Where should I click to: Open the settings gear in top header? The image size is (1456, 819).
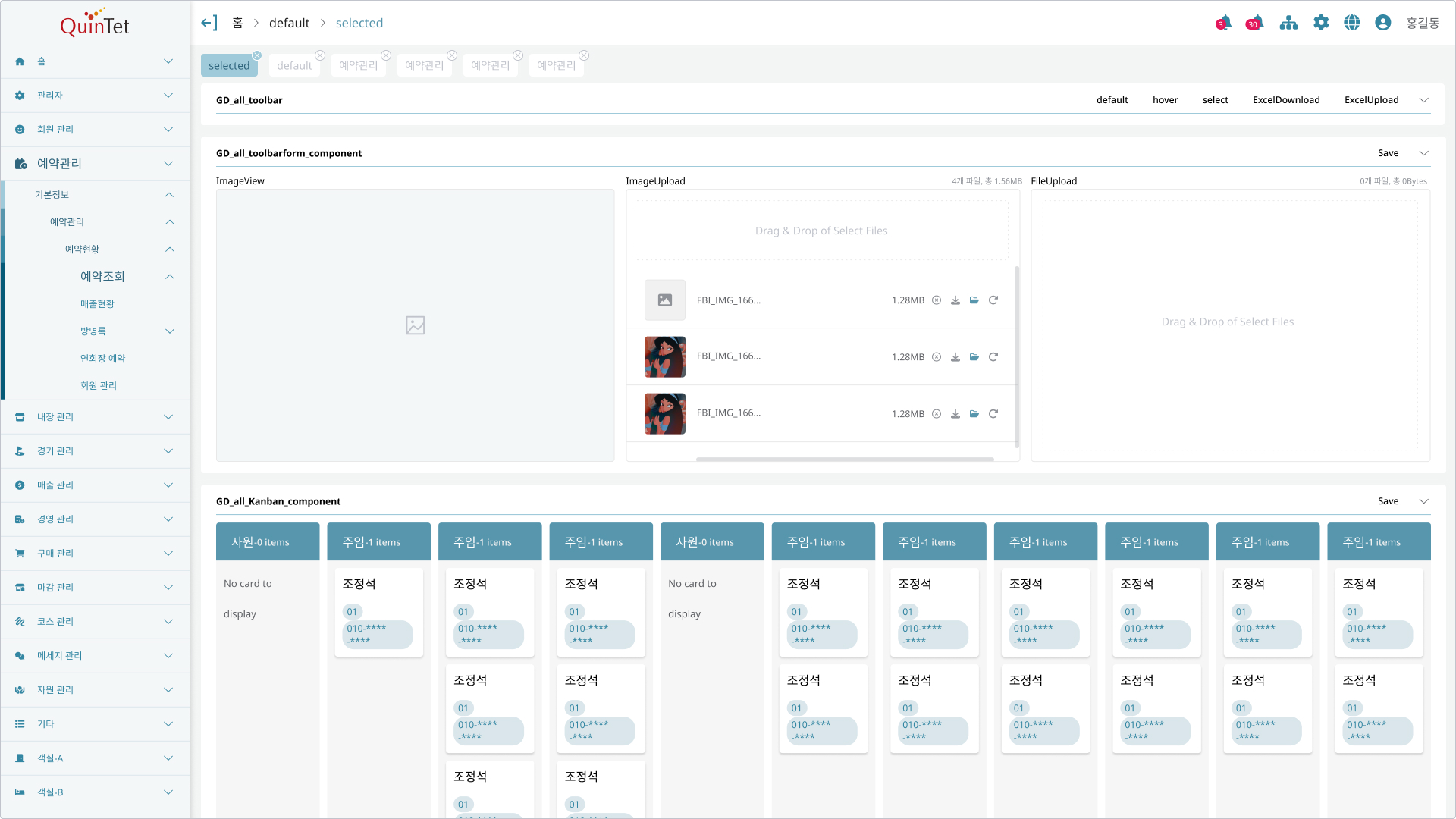tap(1321, 23)
